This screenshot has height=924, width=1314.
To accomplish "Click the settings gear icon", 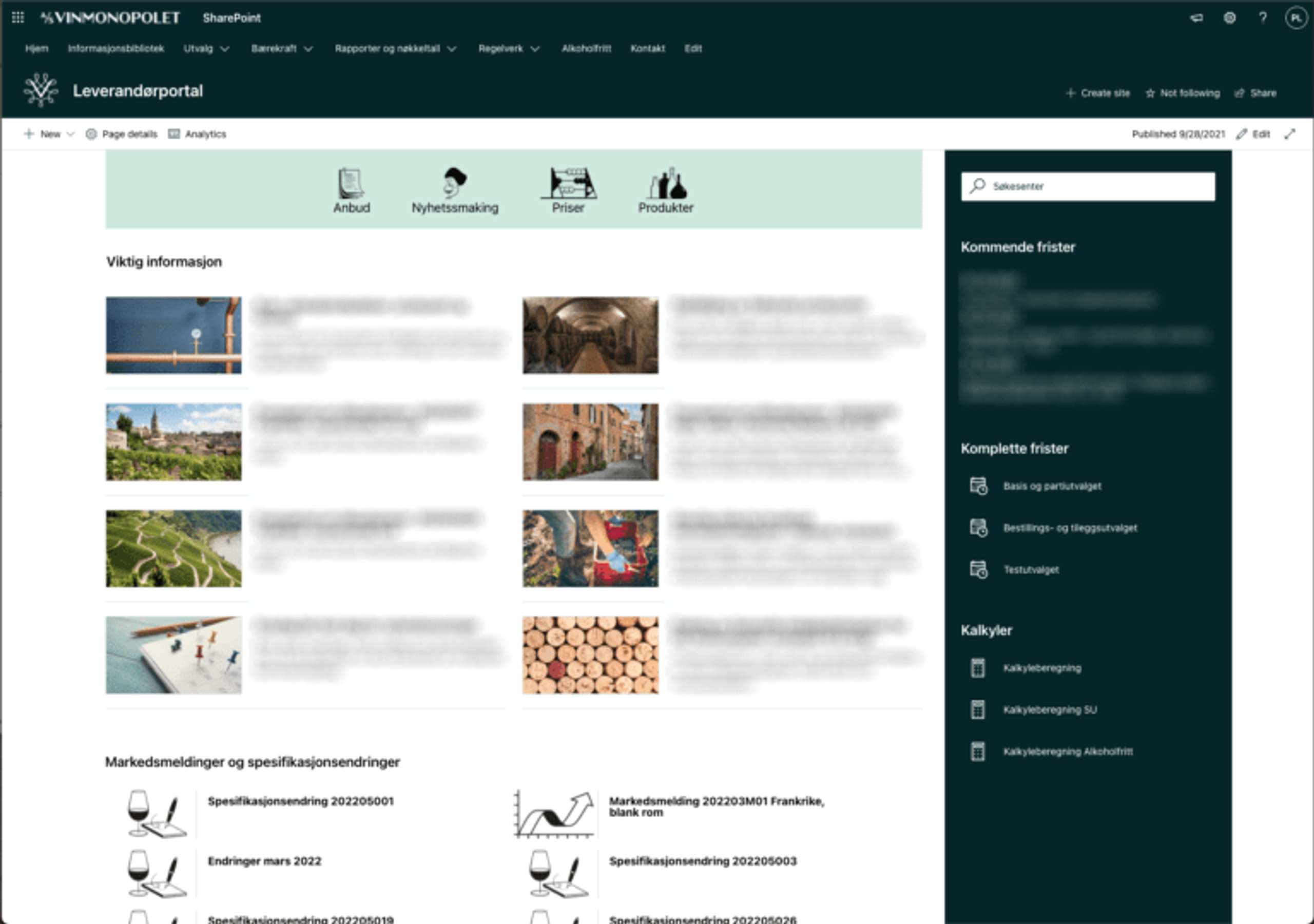I will (1229, 18).
